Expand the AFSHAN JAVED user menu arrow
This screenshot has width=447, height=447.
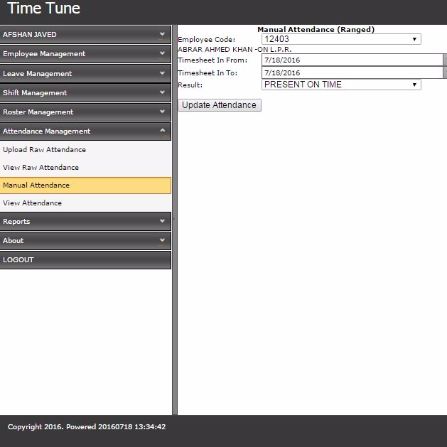(162, 34)
